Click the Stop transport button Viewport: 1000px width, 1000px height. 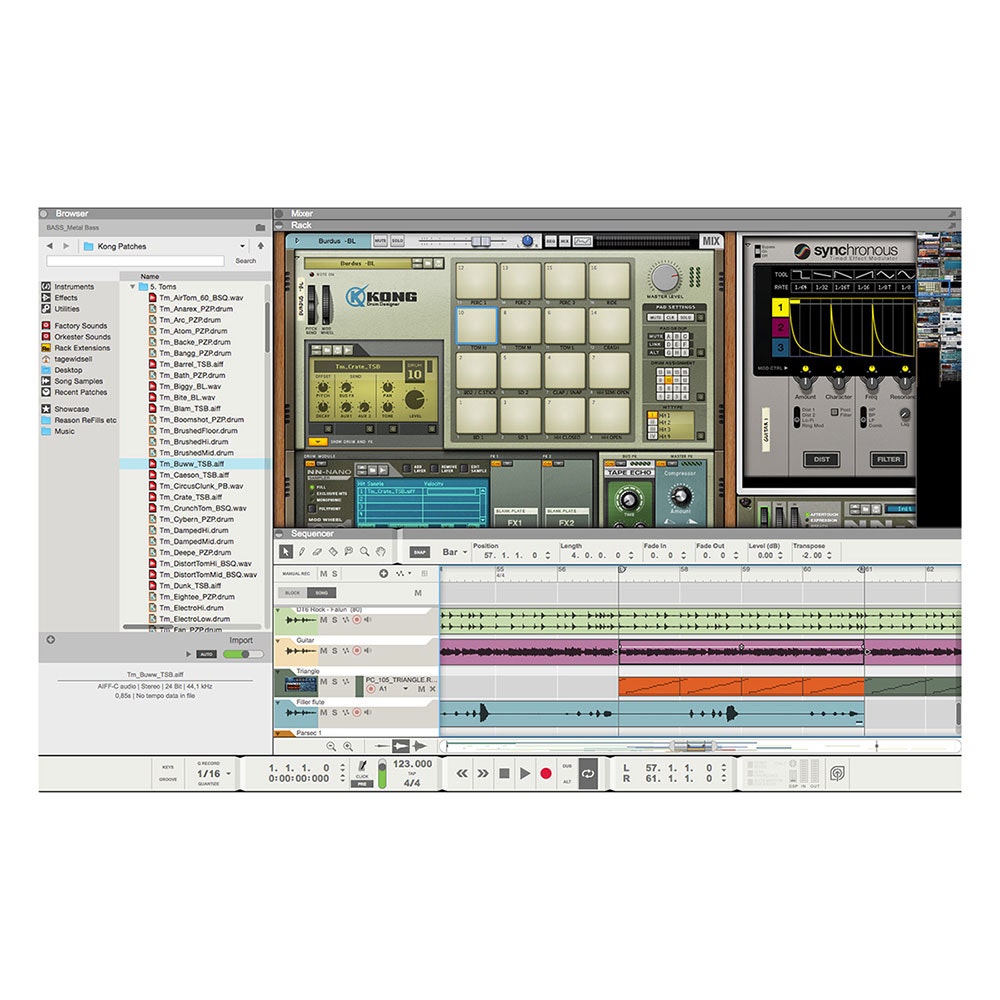pos(504,774)
